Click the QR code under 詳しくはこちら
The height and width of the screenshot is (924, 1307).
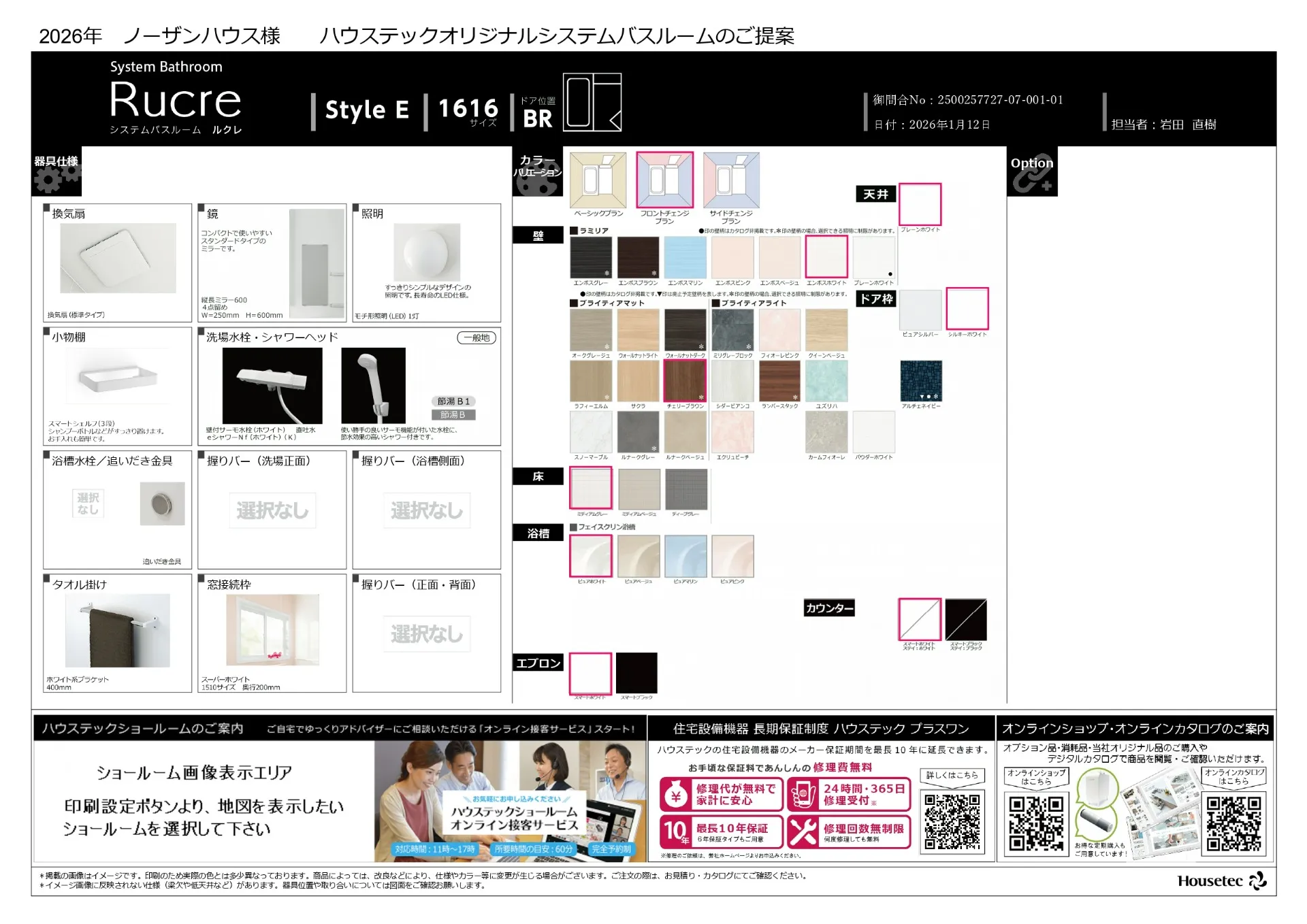952,822
